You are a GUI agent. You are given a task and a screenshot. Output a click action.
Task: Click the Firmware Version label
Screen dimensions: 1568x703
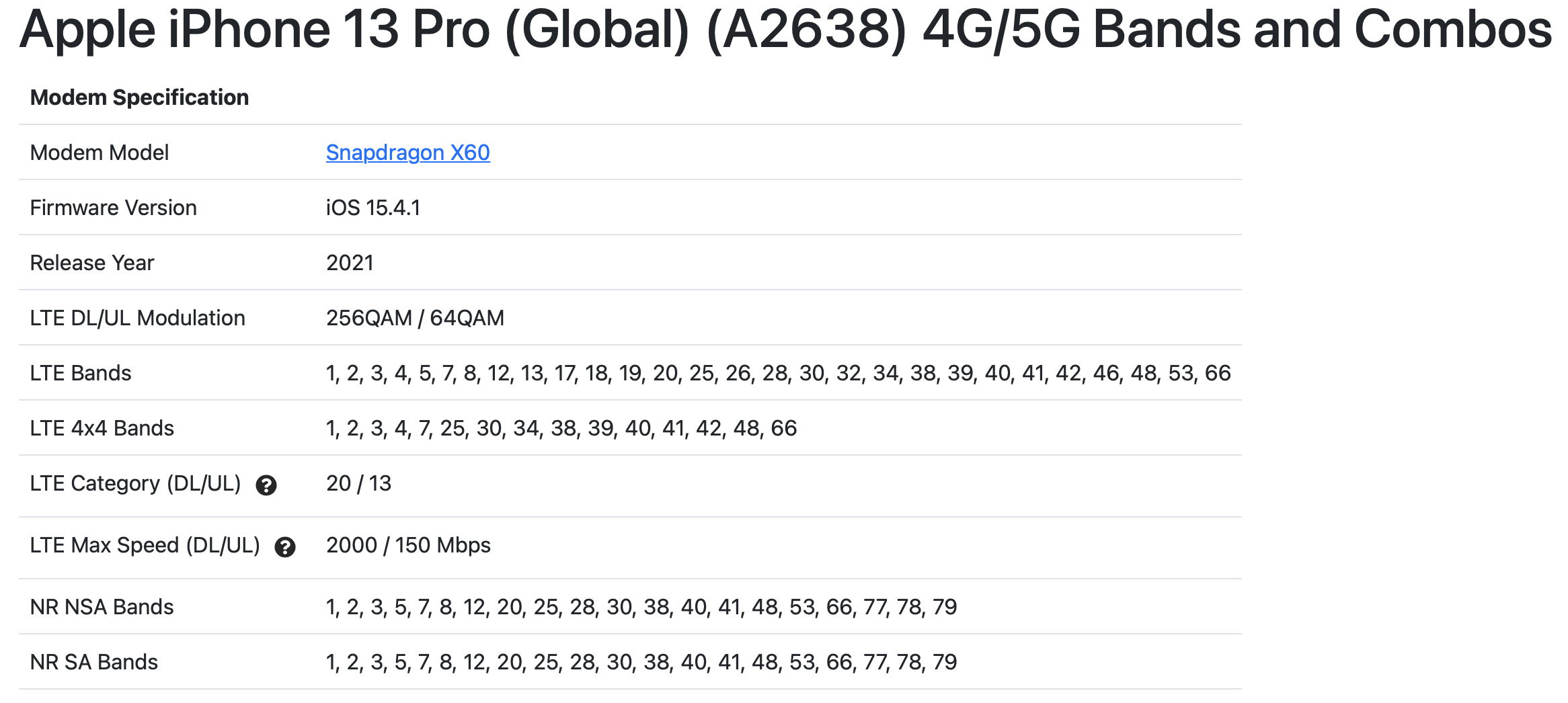tap(114, 208)
